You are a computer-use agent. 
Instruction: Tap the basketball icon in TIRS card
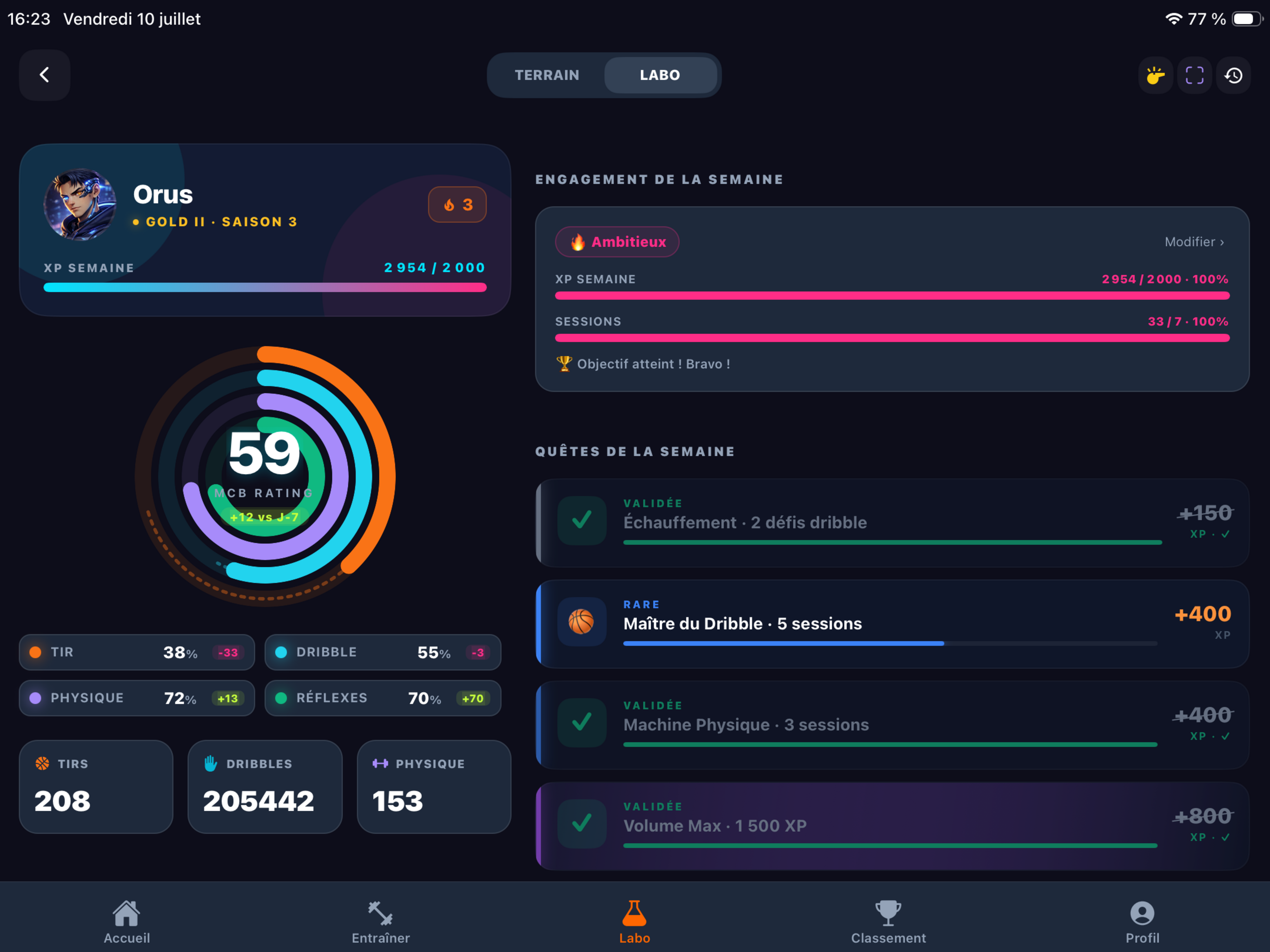click(42, 764)
